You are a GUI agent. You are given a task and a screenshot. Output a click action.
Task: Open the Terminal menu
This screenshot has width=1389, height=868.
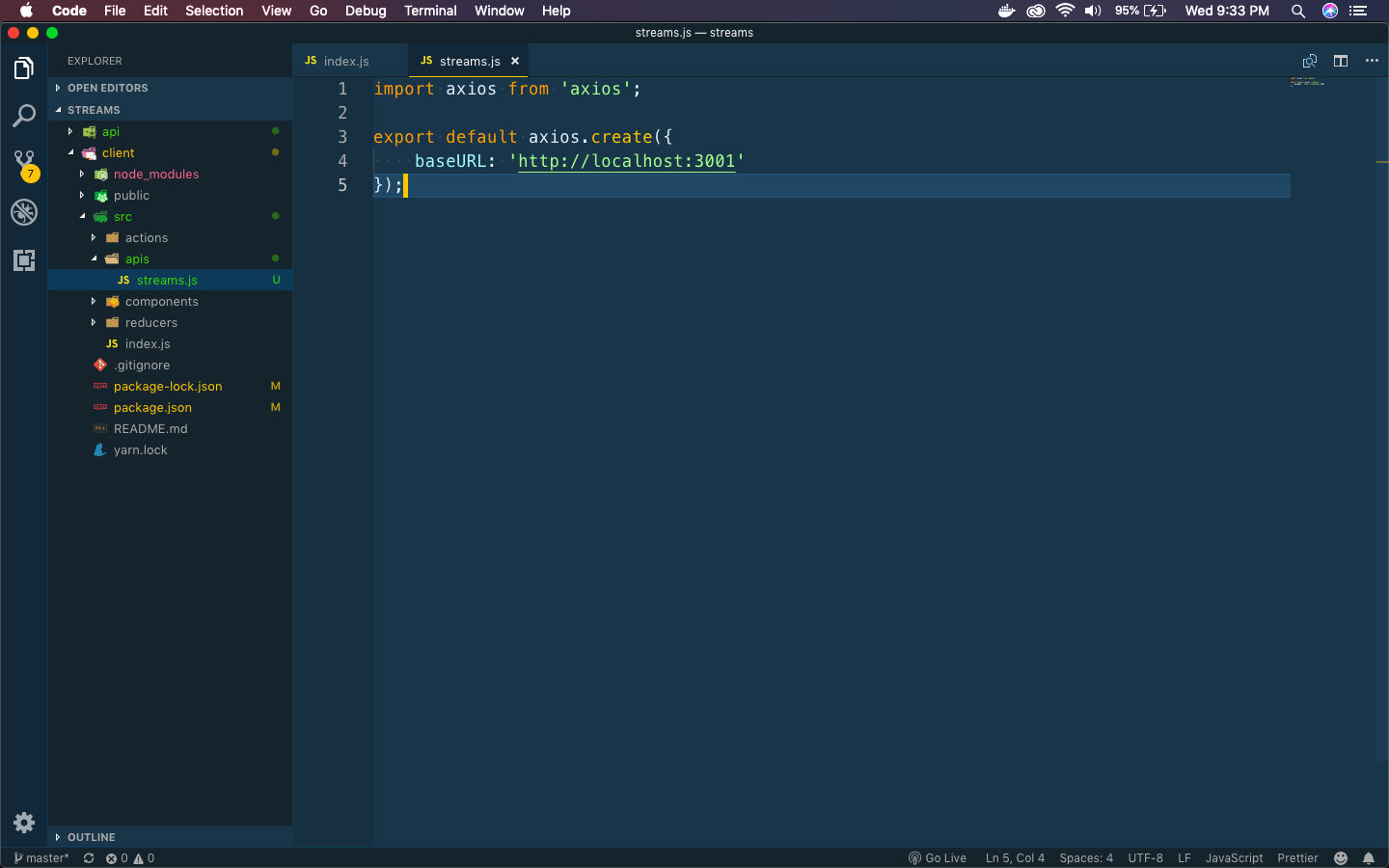point(430,11)
